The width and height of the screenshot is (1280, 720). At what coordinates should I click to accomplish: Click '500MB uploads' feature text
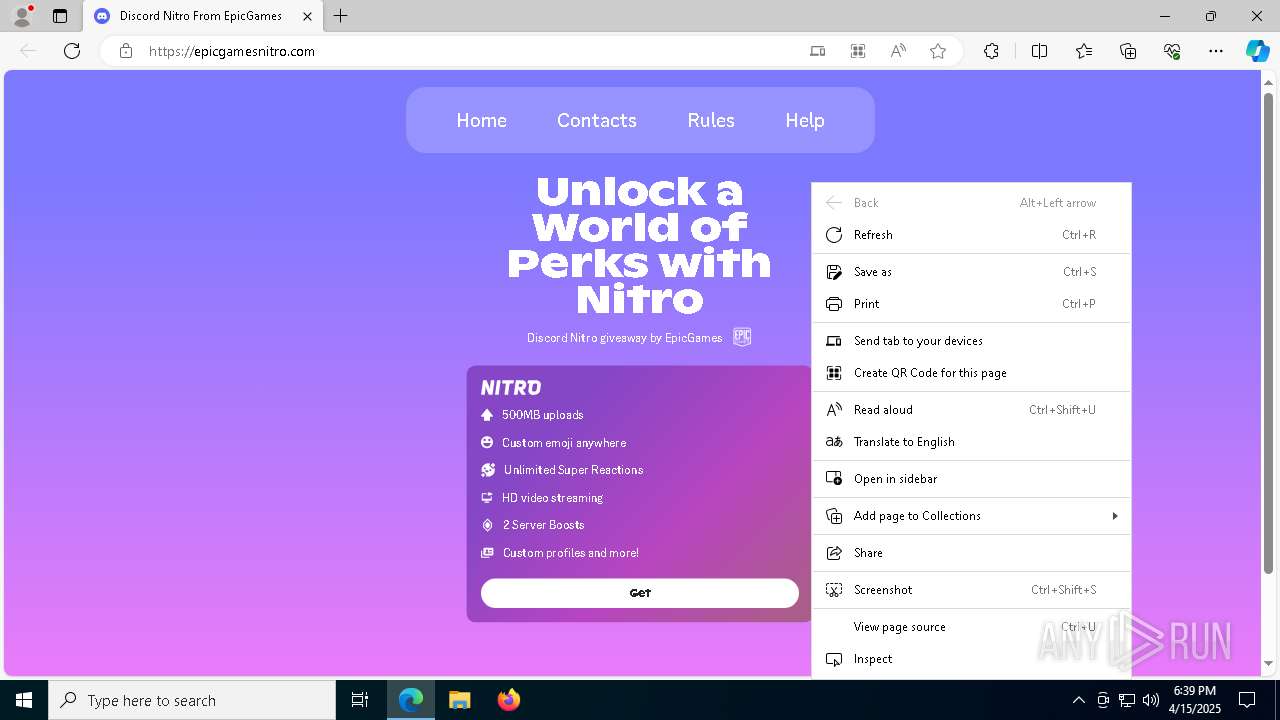point(542,415)
